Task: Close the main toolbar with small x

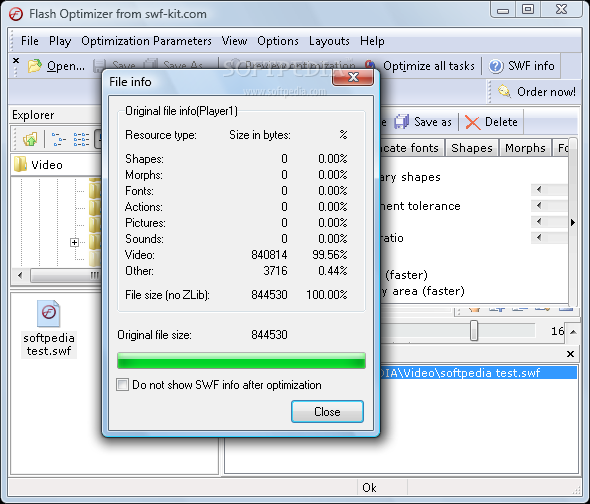Action: pos(16,60)
